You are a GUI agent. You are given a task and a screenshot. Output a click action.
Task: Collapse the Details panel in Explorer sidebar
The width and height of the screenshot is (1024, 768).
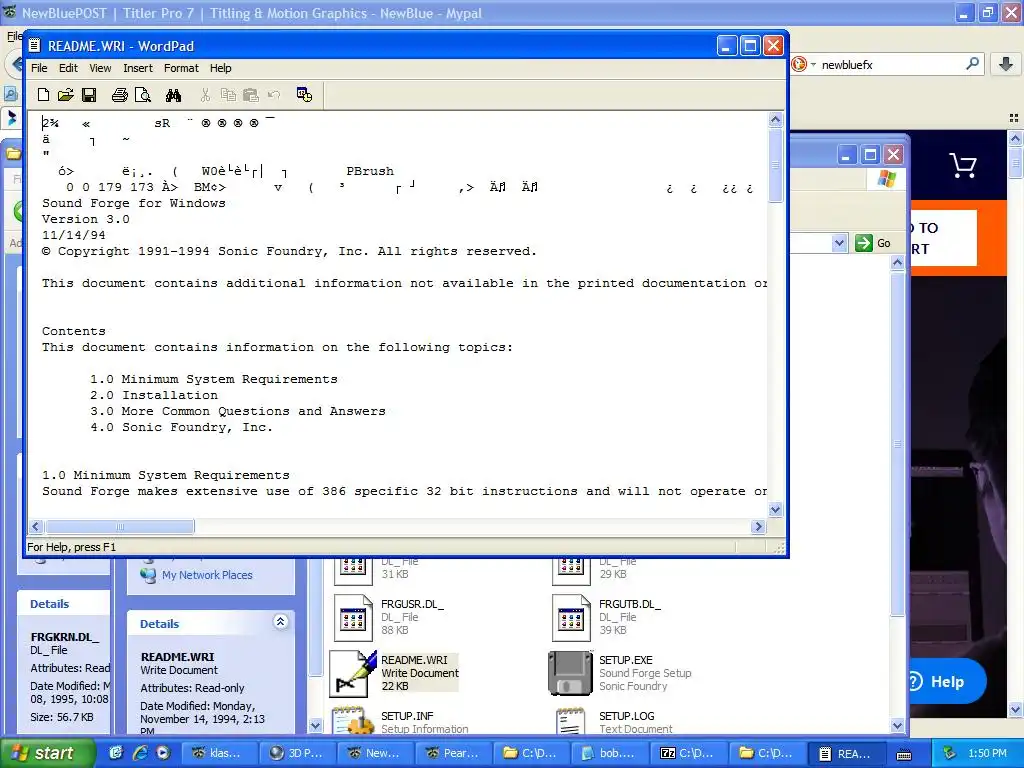click(280, 622)
